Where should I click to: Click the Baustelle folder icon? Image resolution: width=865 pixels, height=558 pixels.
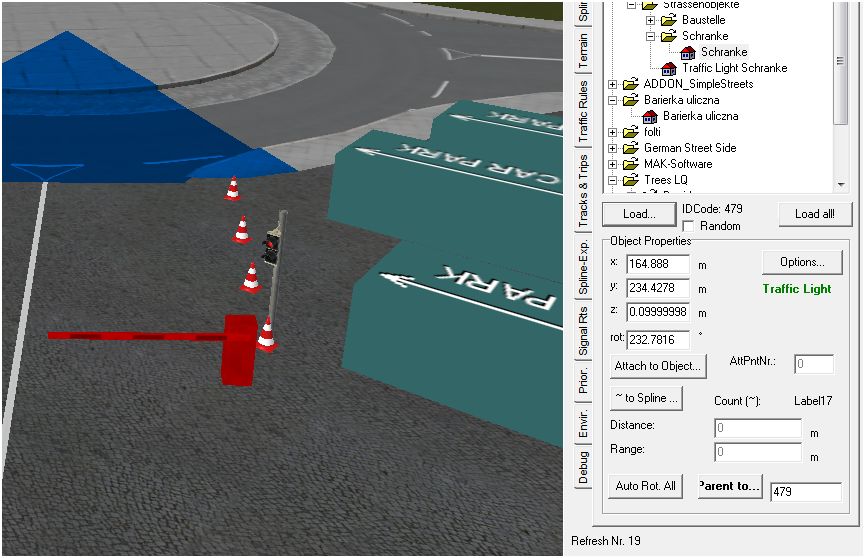pyautogui.click(x=668, y=20)
